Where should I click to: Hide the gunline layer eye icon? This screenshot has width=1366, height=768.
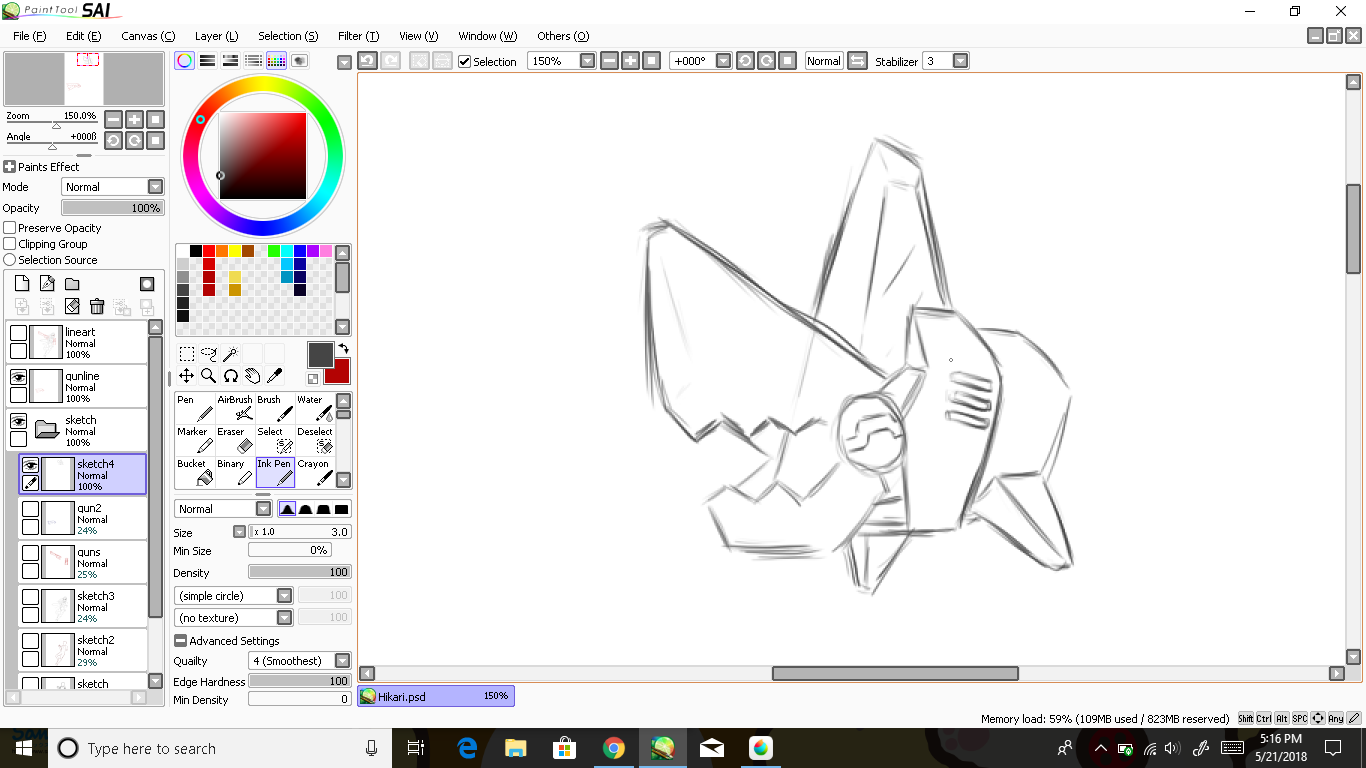pyautogui.click(x=18, y=377)
